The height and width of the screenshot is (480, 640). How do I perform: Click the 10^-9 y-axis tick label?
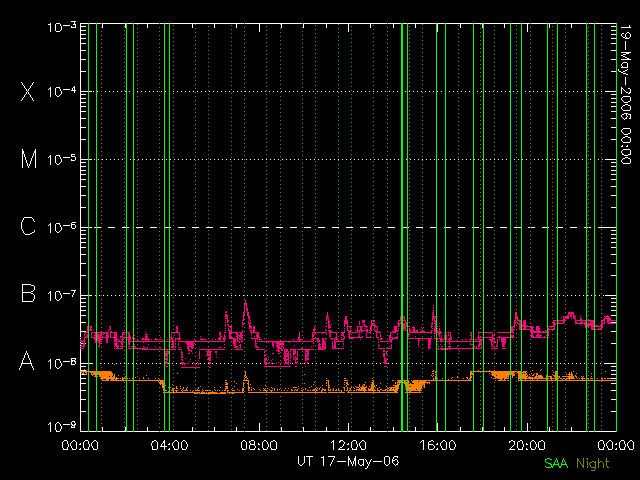click(x=62, y=427)
